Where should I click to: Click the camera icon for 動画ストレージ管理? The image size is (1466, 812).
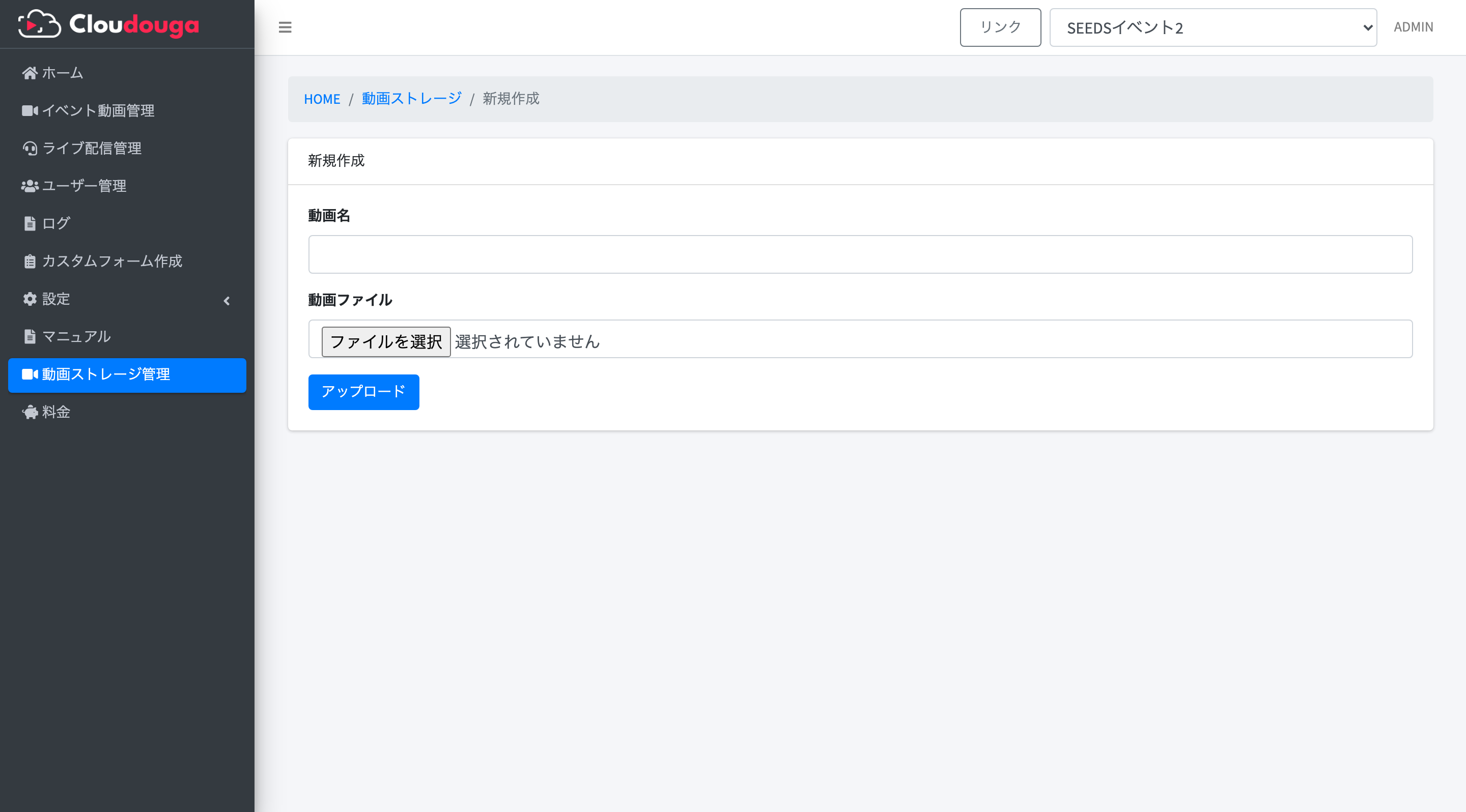[30, 374]
